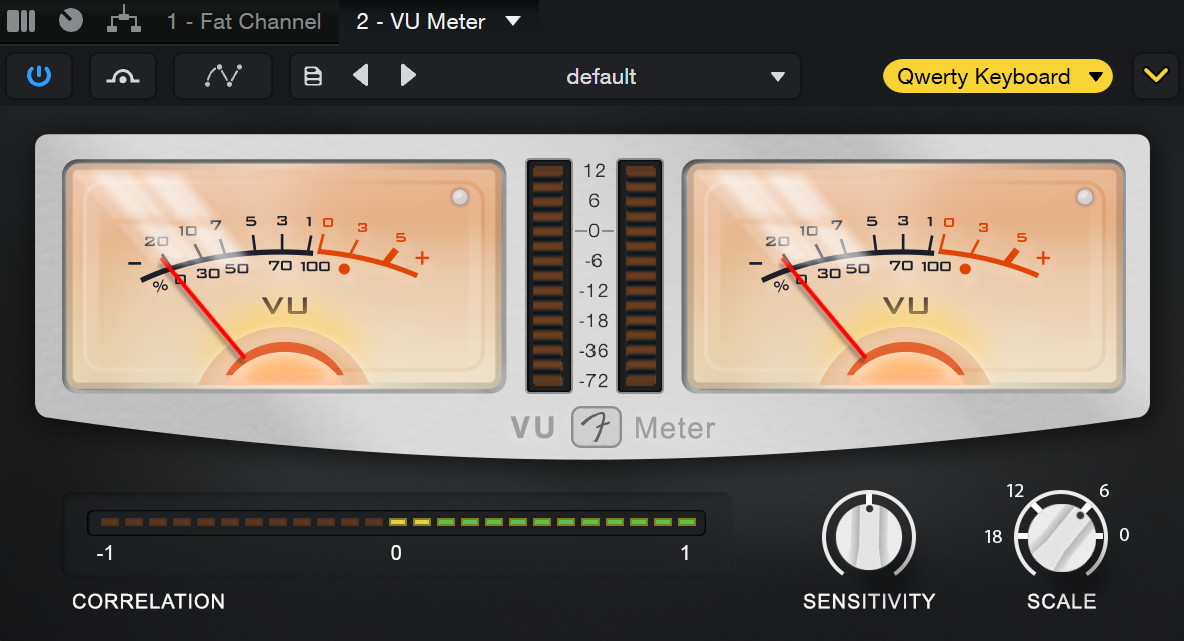Screen dimensions: 1184x641
Task: Click the SCALE label
Action: tap(1062, 602)
